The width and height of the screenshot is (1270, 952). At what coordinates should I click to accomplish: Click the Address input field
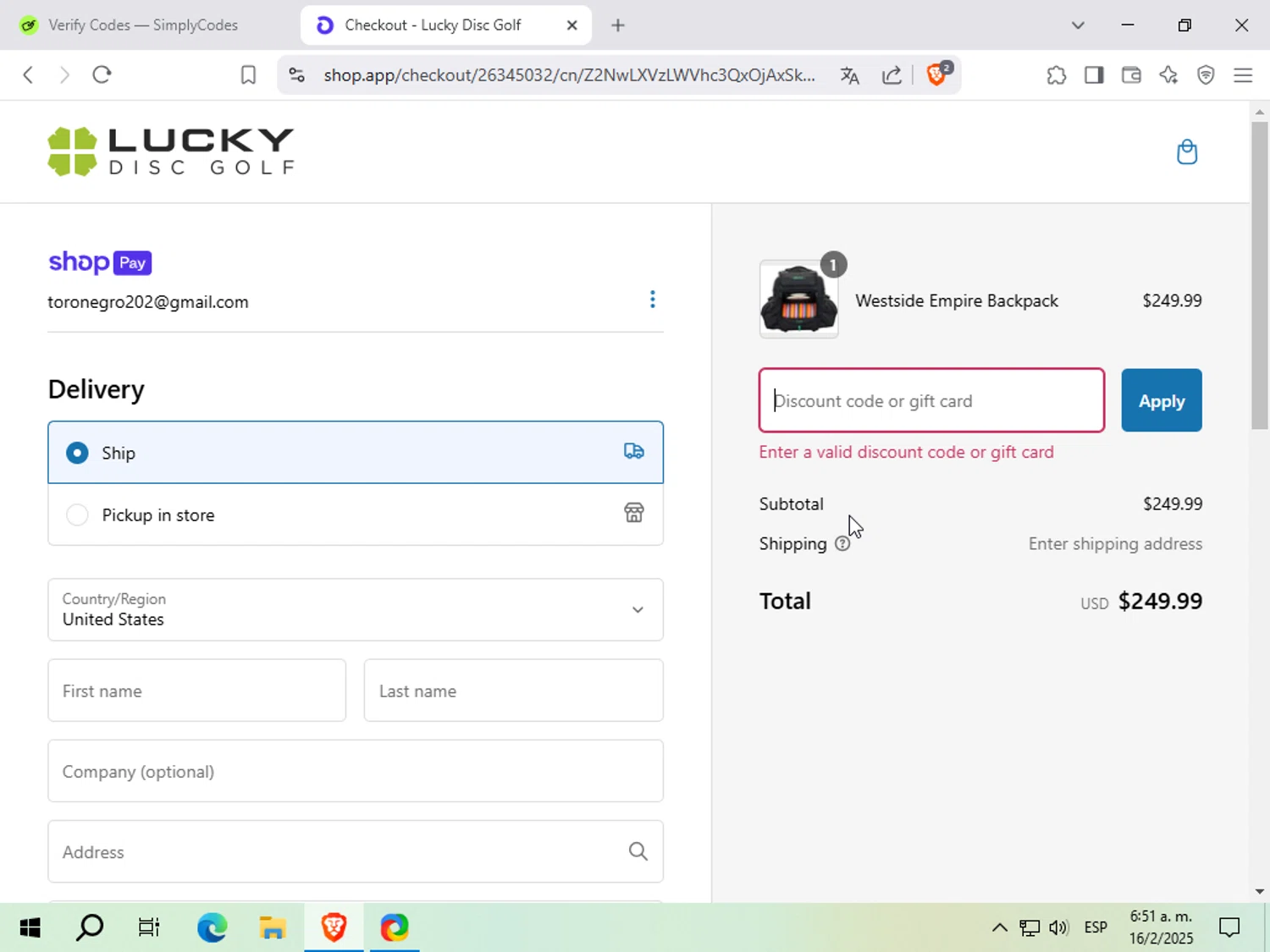coord(356,851)
